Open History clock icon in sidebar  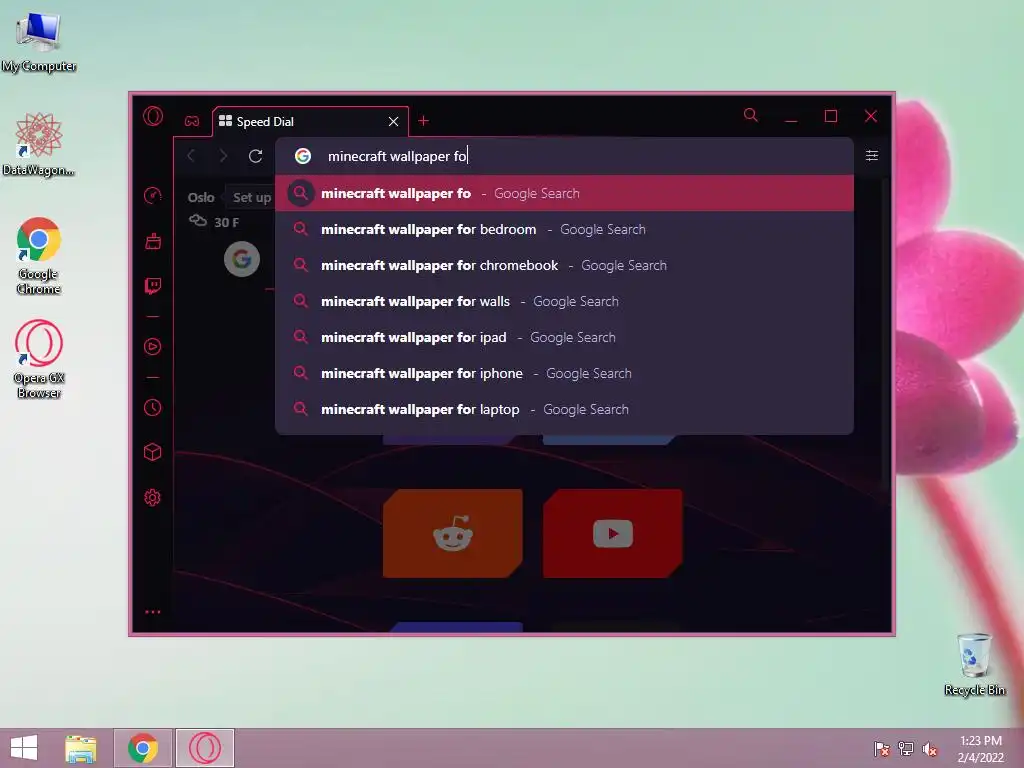(x=153, y=408)
